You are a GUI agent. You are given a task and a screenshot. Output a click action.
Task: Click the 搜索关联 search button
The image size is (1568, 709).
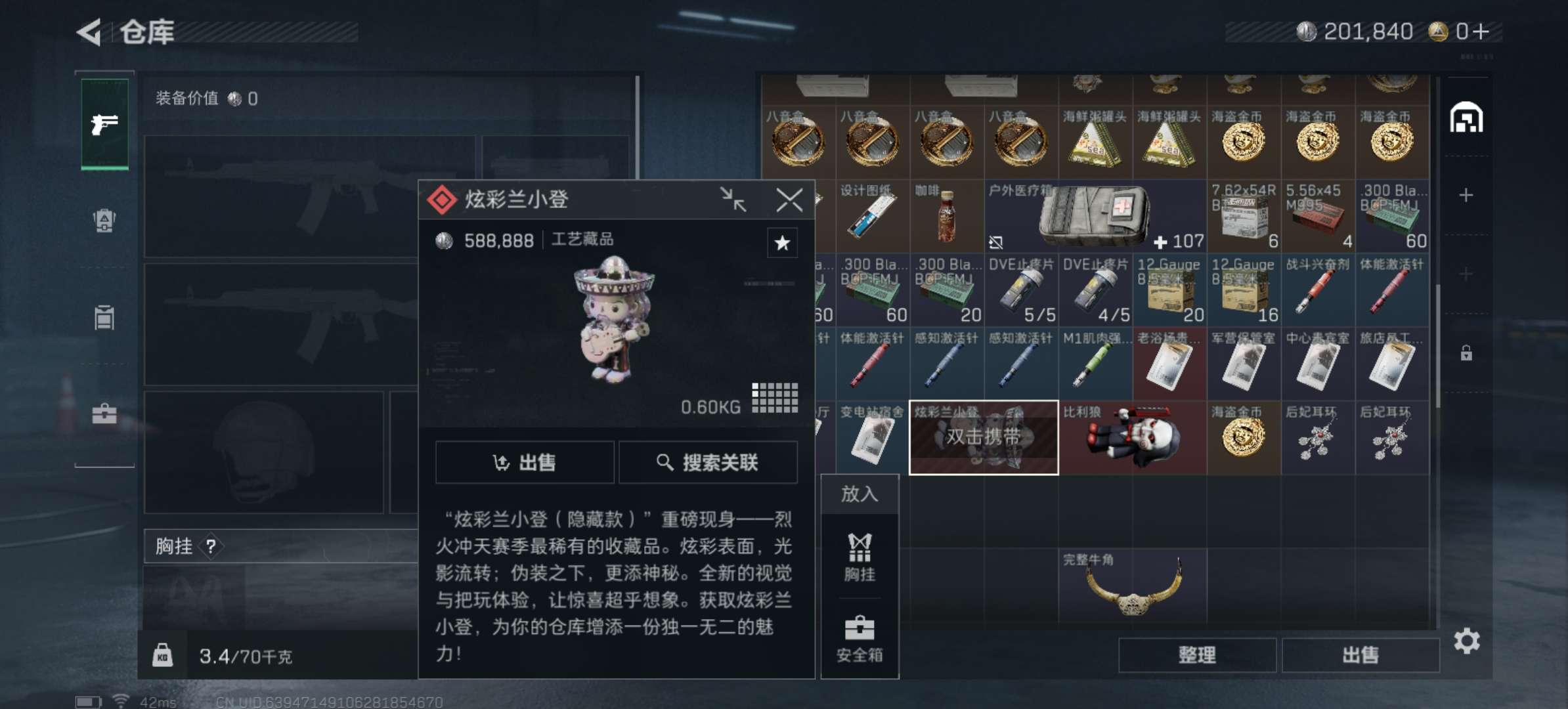[x=708, y=463]
